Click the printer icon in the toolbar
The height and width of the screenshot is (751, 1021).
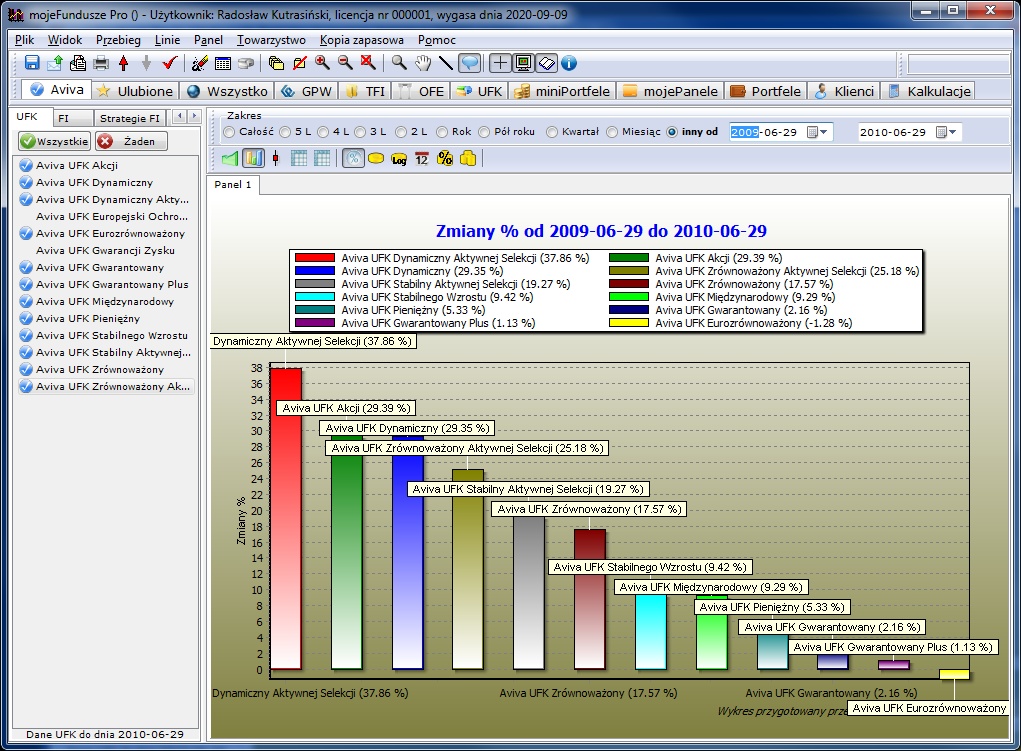tap(100, 63)
